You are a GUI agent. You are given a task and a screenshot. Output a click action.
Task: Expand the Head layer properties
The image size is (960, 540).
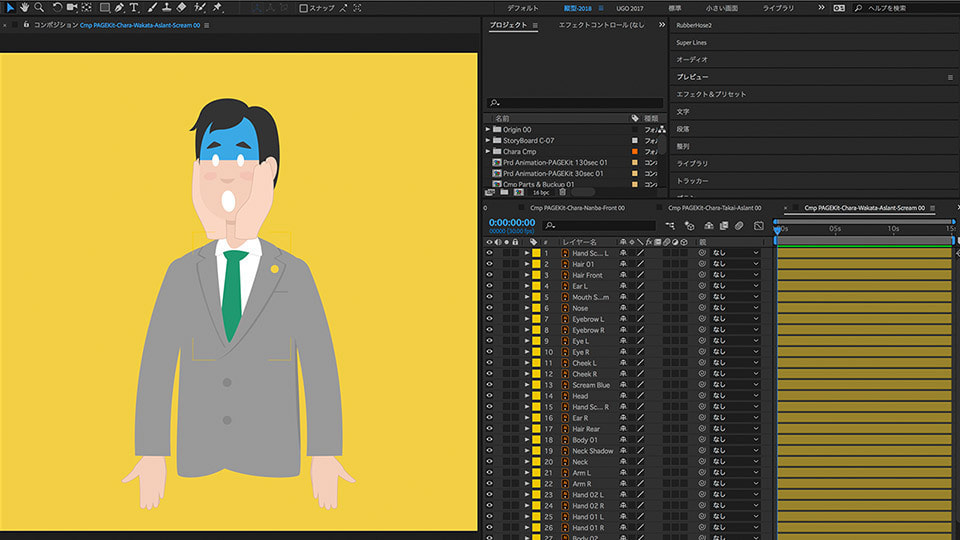(x=527, y=396)
